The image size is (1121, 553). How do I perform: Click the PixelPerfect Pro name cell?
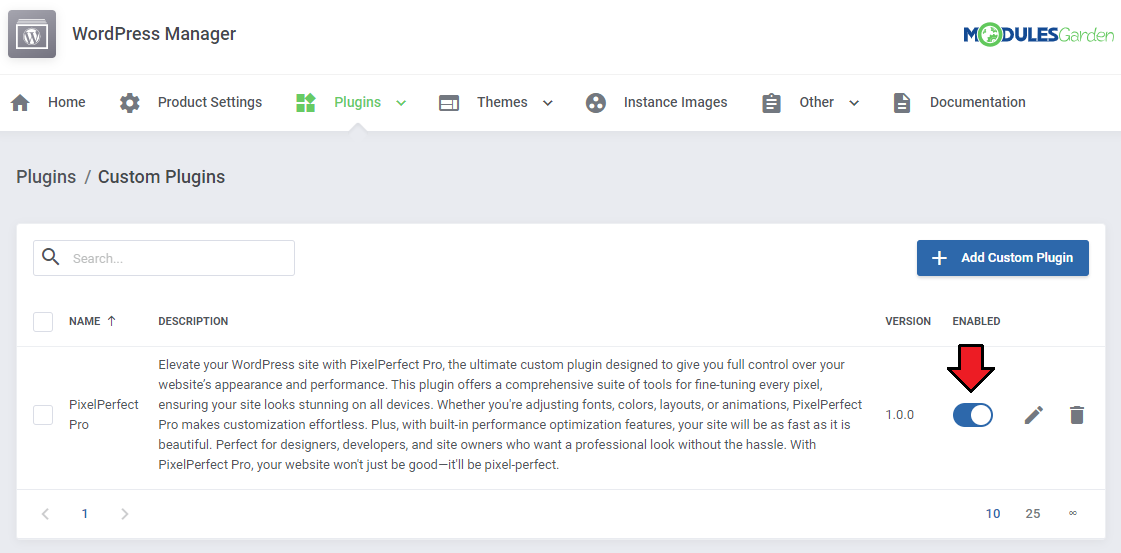[104, 414]
